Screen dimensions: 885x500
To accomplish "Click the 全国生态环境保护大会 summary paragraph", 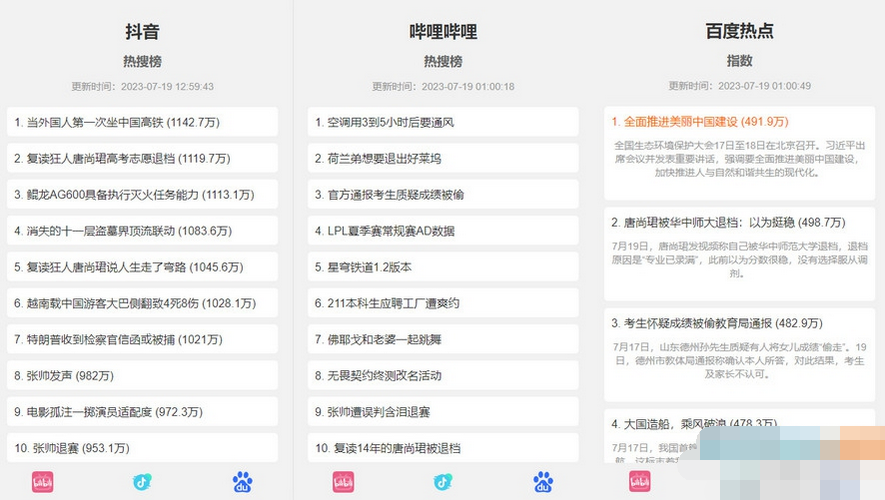I will [x=739, y=159].
